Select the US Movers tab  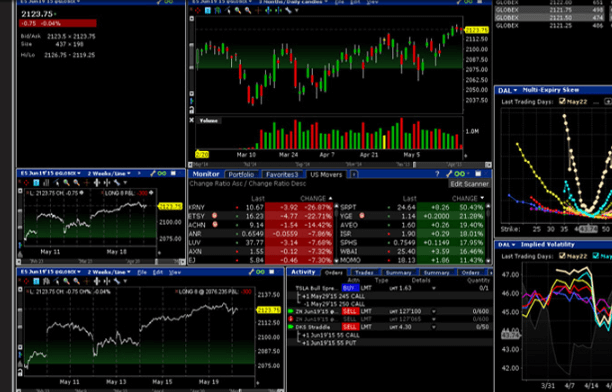pyautogui.click(x=326, y=175)
